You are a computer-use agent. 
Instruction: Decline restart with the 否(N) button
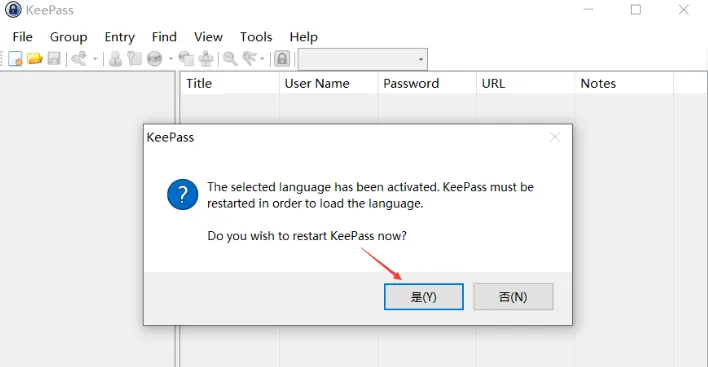click(x=513, y=297)
